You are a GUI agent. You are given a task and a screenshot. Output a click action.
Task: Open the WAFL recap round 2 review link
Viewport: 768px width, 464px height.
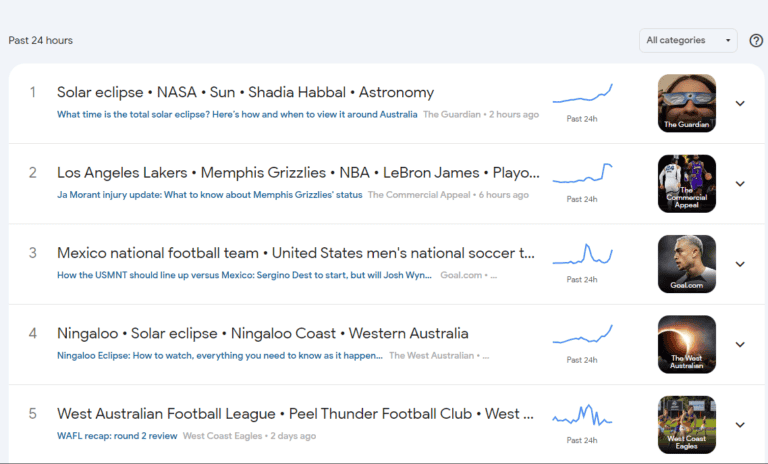click(117, 436)
